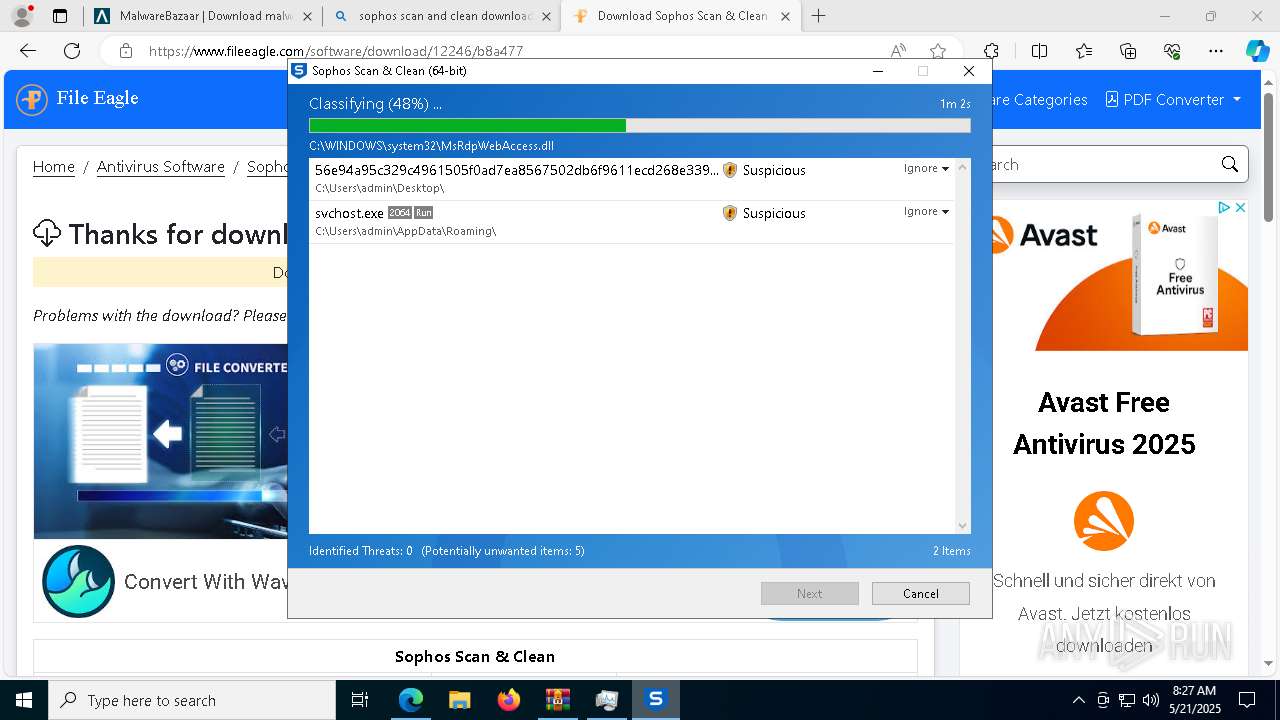Go back in Edge browser
This screenshot has height=720, width=1280.
tap(28, 51)
